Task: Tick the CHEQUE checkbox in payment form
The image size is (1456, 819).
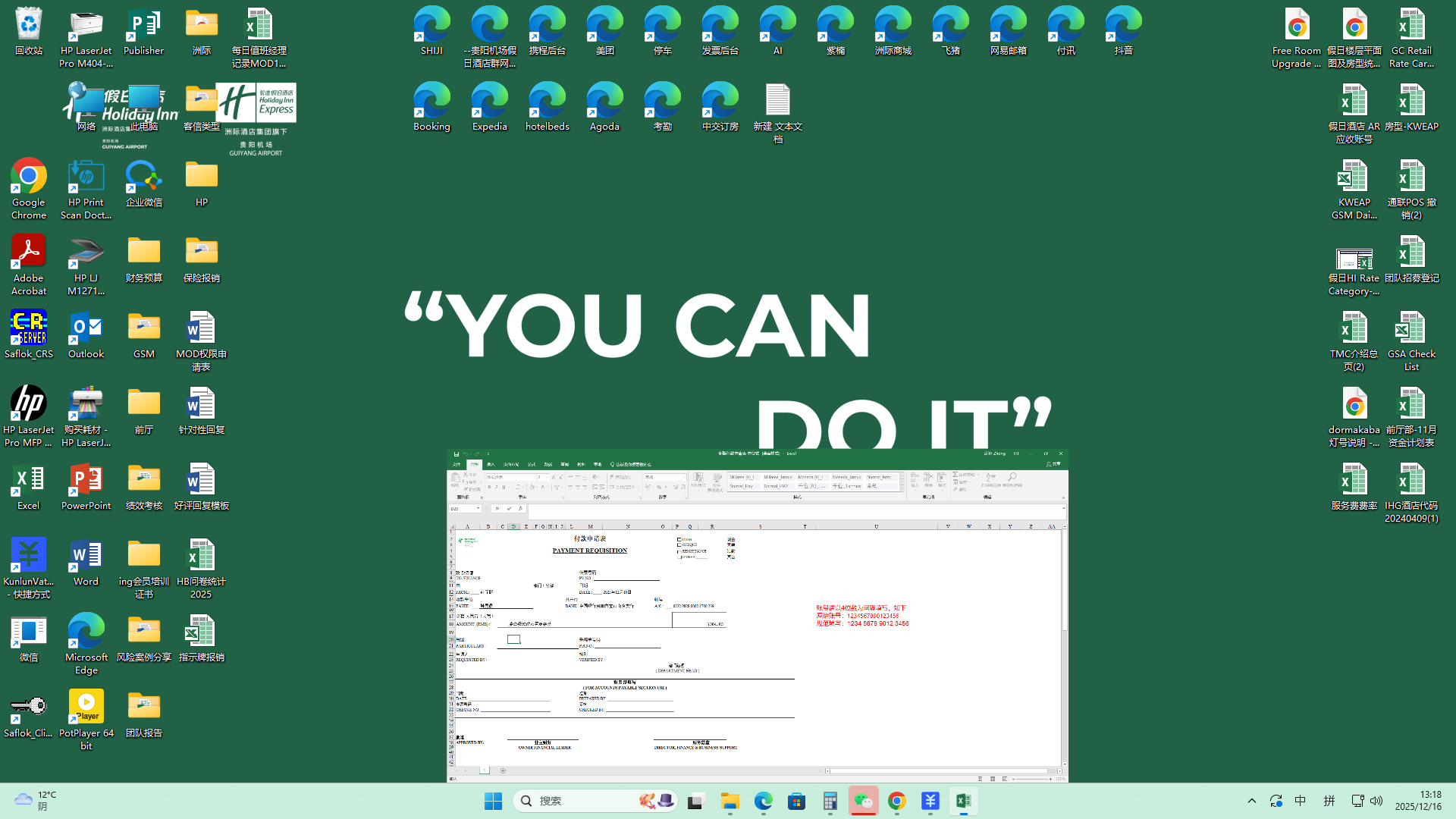Action: pyautogui.click(x=679, y=544)
